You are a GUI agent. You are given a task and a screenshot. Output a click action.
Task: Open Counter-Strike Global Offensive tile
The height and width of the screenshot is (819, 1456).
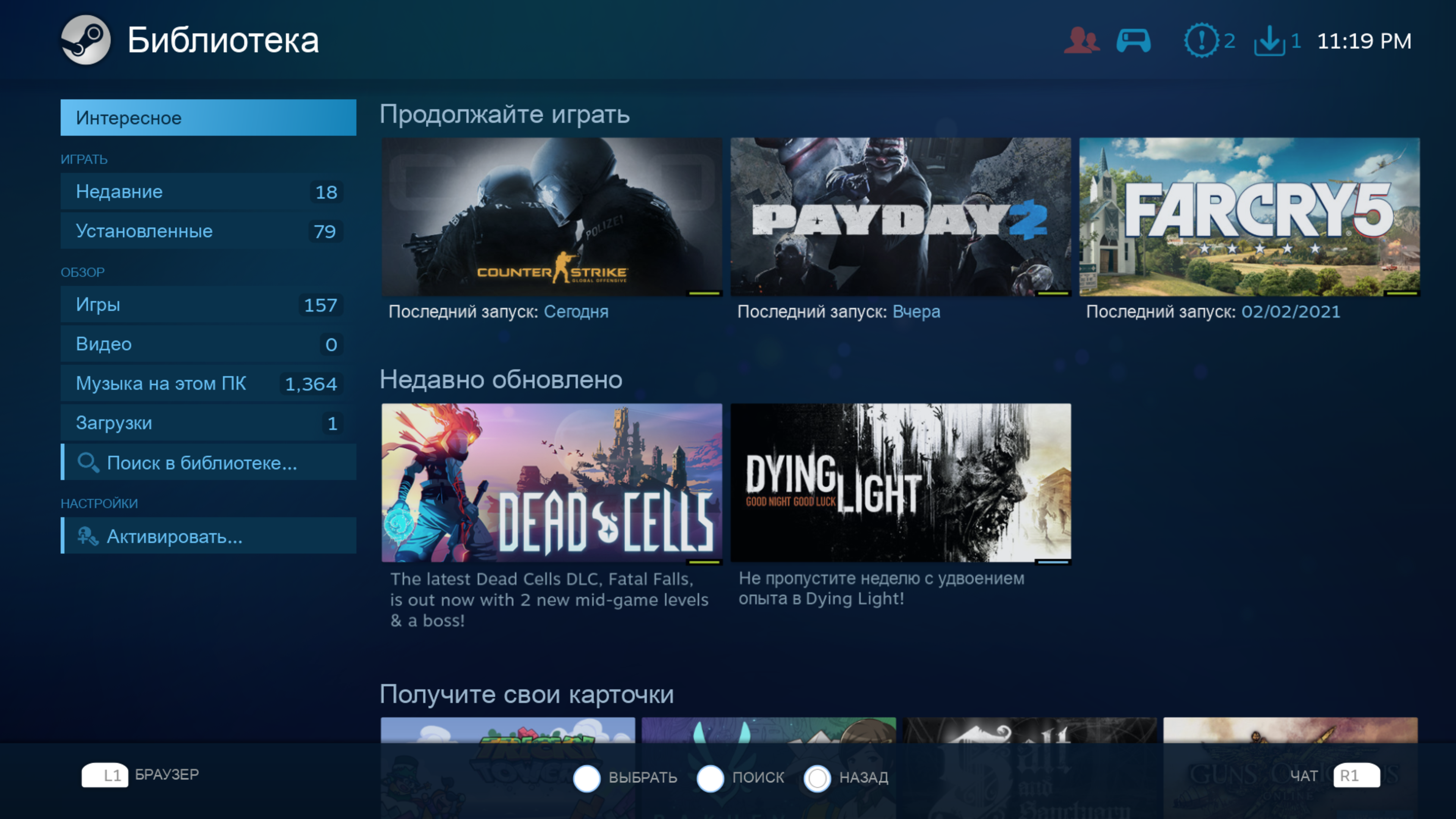click(552, 217)
